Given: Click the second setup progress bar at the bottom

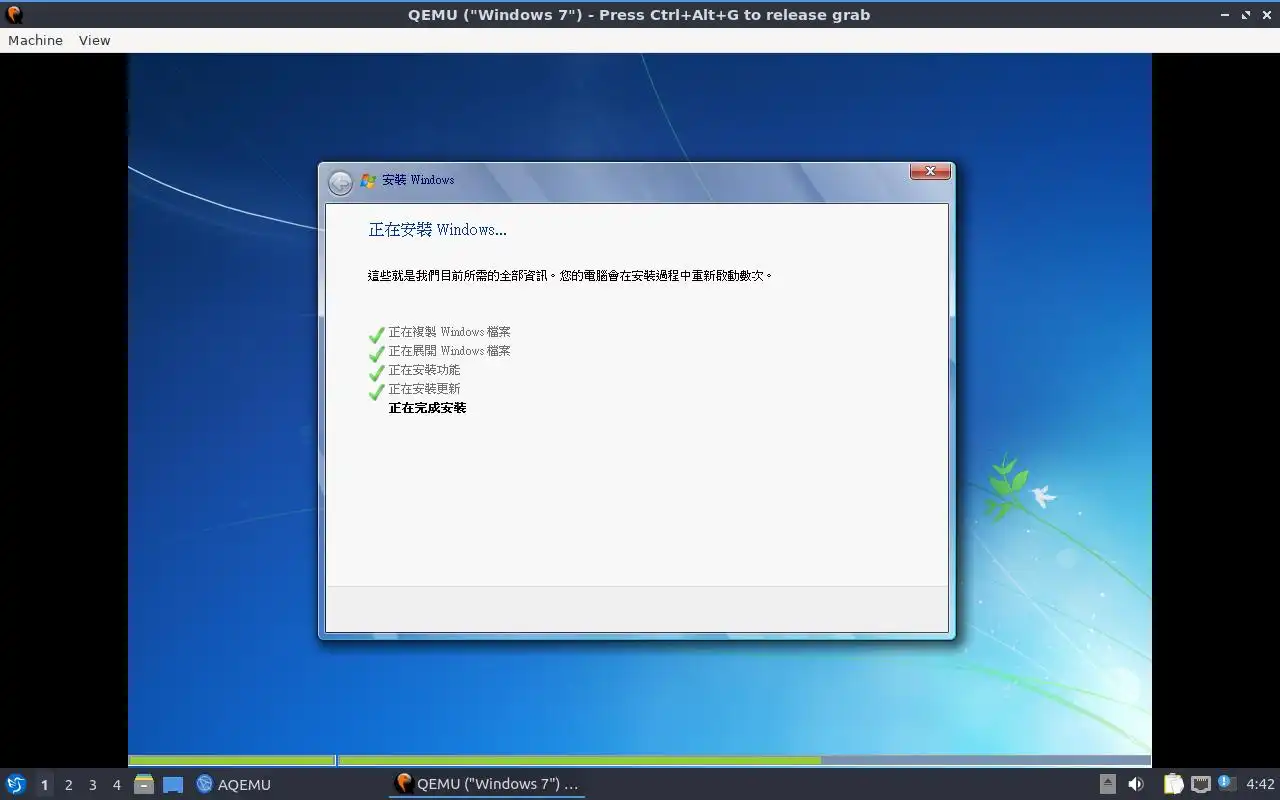Looking at the screenshot, I should (744, 761).
